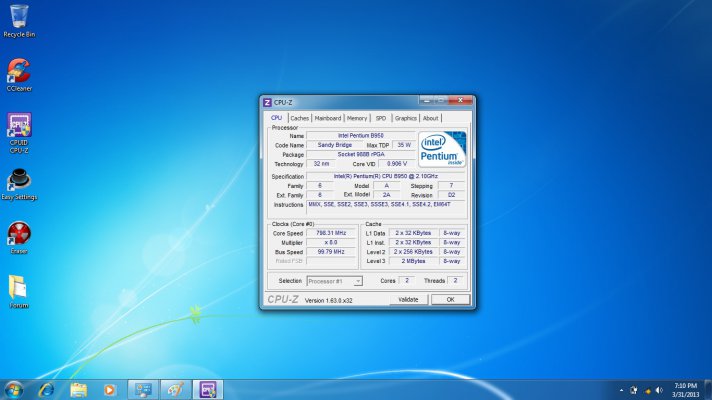Activate the CPU-Z taskbar button
Image resolution: width=712 pixels, height=400 pixels.
coord(208,390)
